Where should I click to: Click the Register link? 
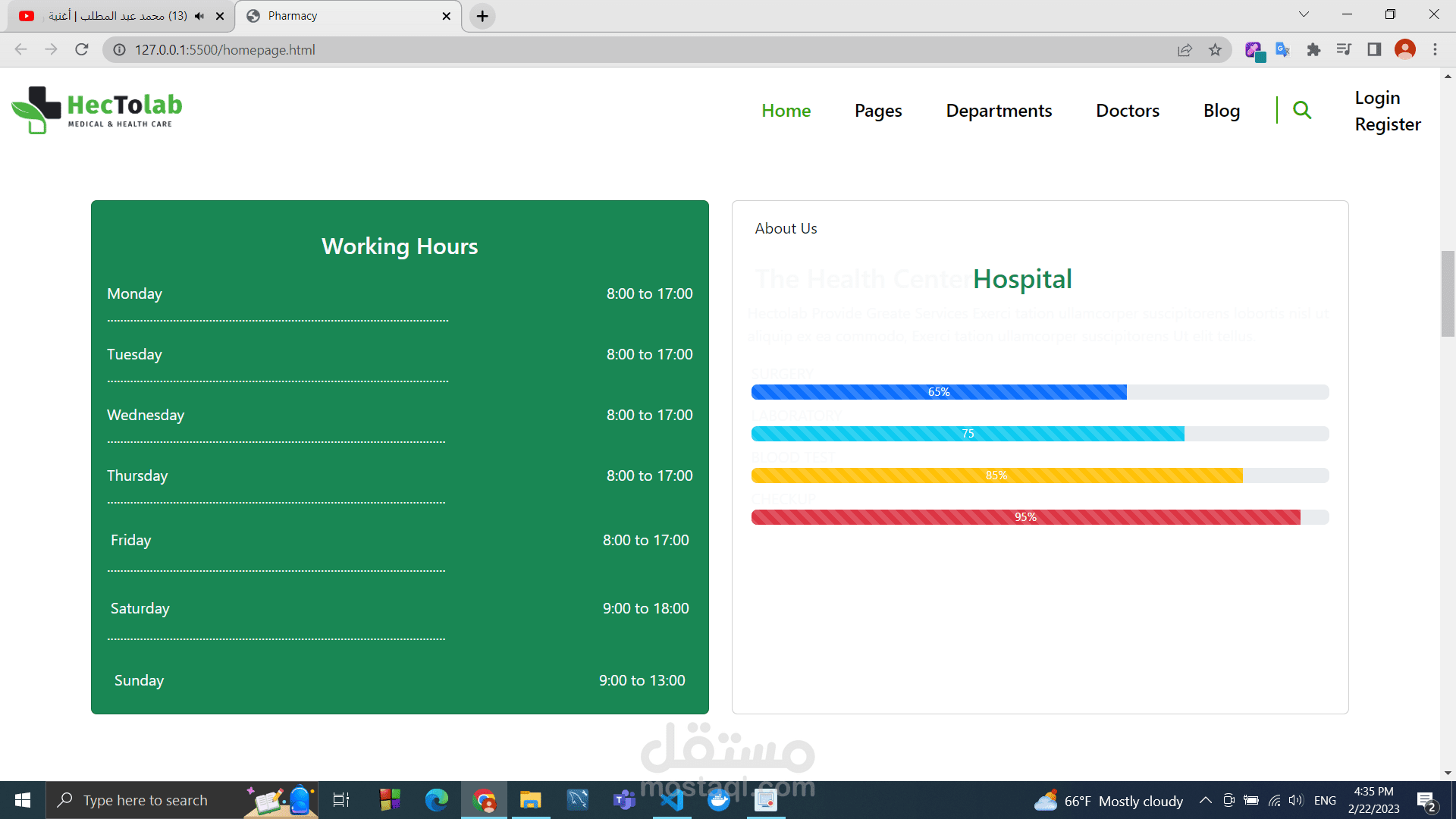click(1388, 124)
